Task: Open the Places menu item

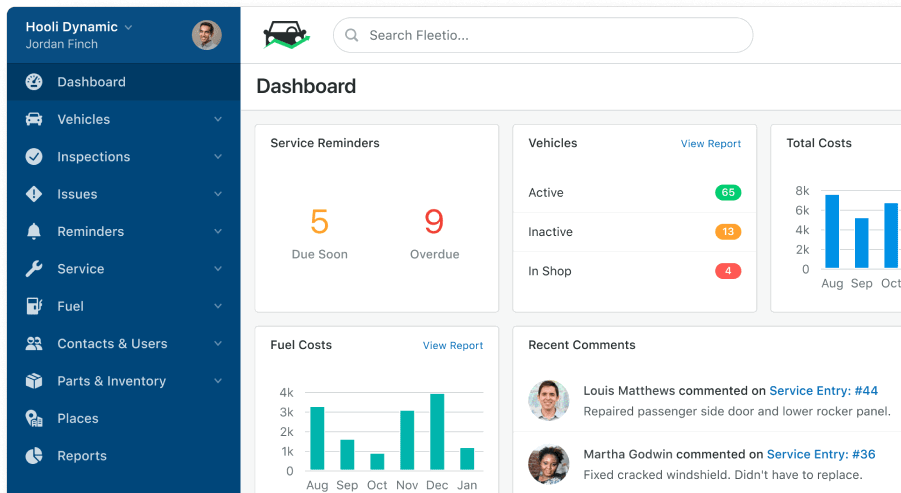Action: pyautogui.click(x=124, y=418)
